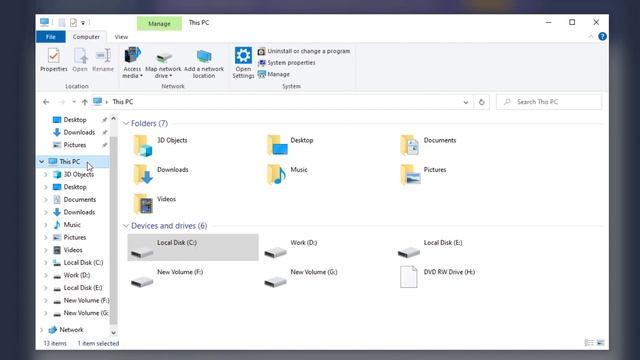Click Quick Access properties checkmark icon

(73, 23)
